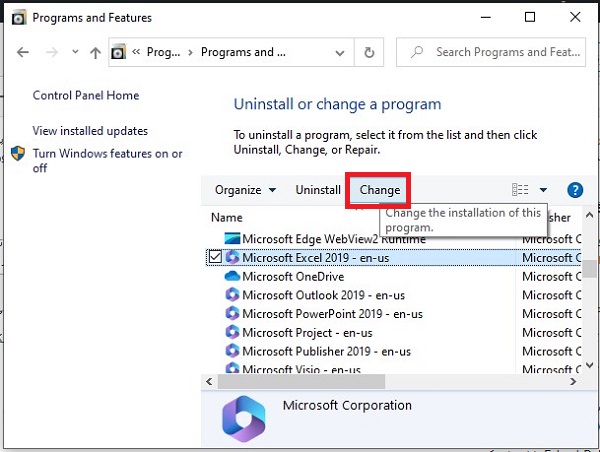Go back with the Back arrow
The image size is (600, 452).
point(23,52)
